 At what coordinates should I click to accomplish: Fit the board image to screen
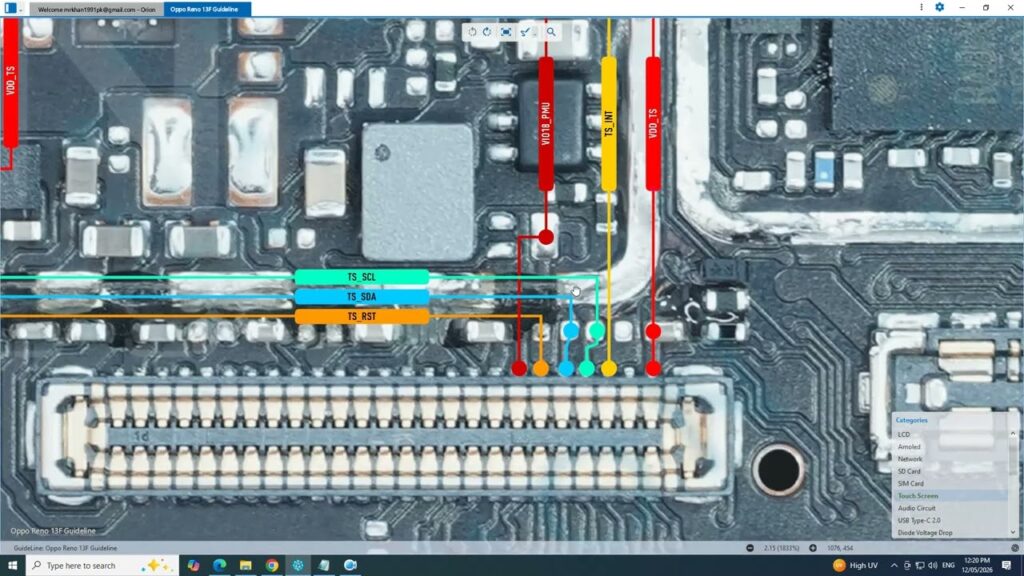tap(506, 32)
